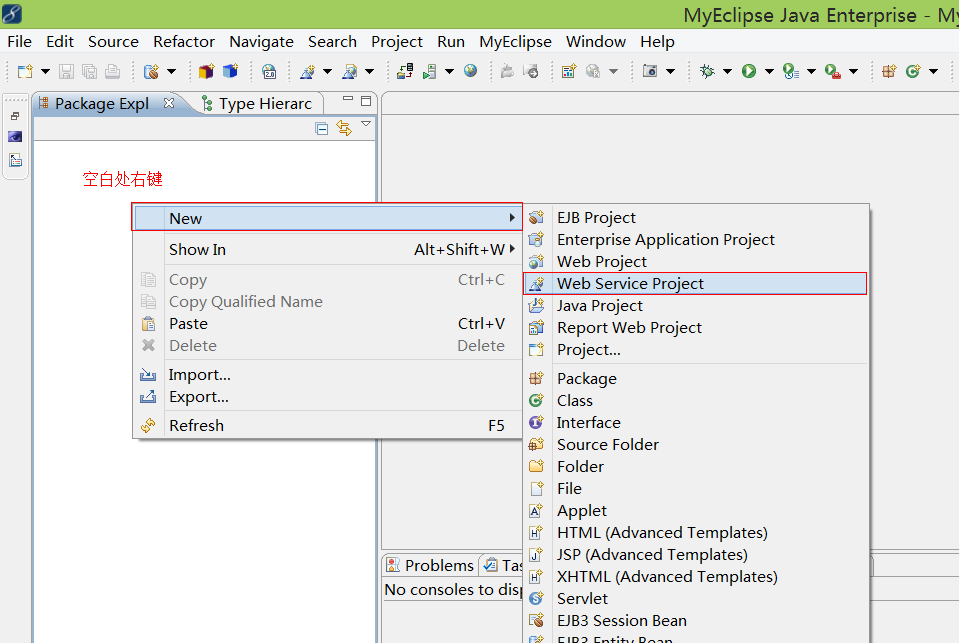Open the MyEclipse menu
Screen dimensions: 959x643
click(x=516, y=42)
